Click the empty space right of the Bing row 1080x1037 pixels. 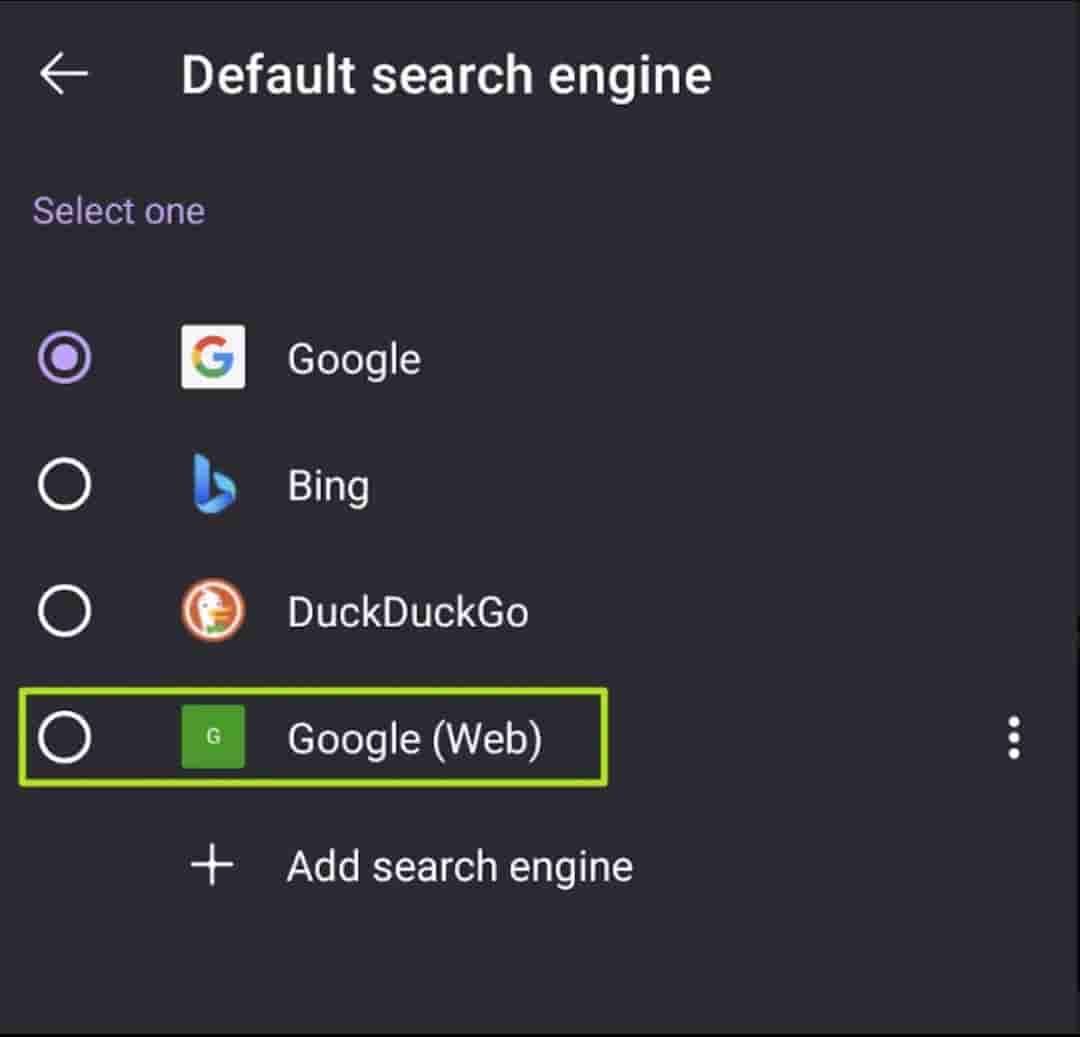[x=750, y=486]
